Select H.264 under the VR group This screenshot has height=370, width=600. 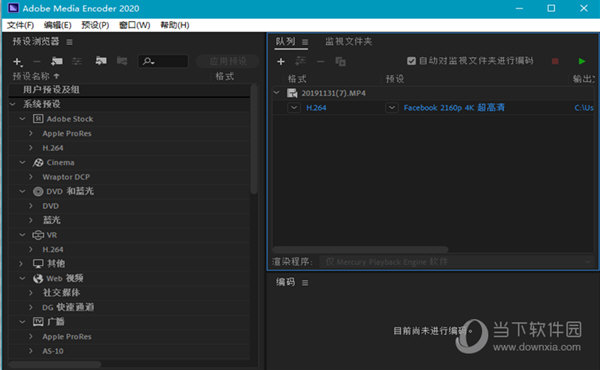click(53, 249)
